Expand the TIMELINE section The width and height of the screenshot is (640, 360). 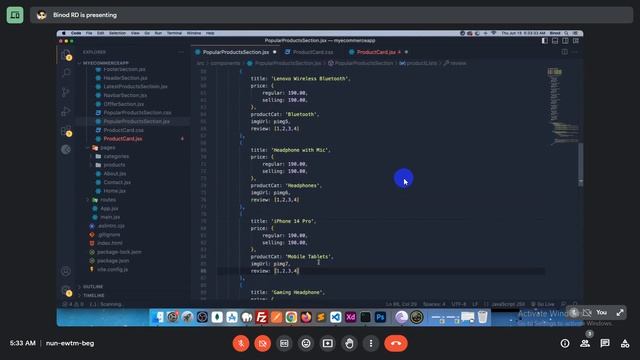tap(93, 295)
